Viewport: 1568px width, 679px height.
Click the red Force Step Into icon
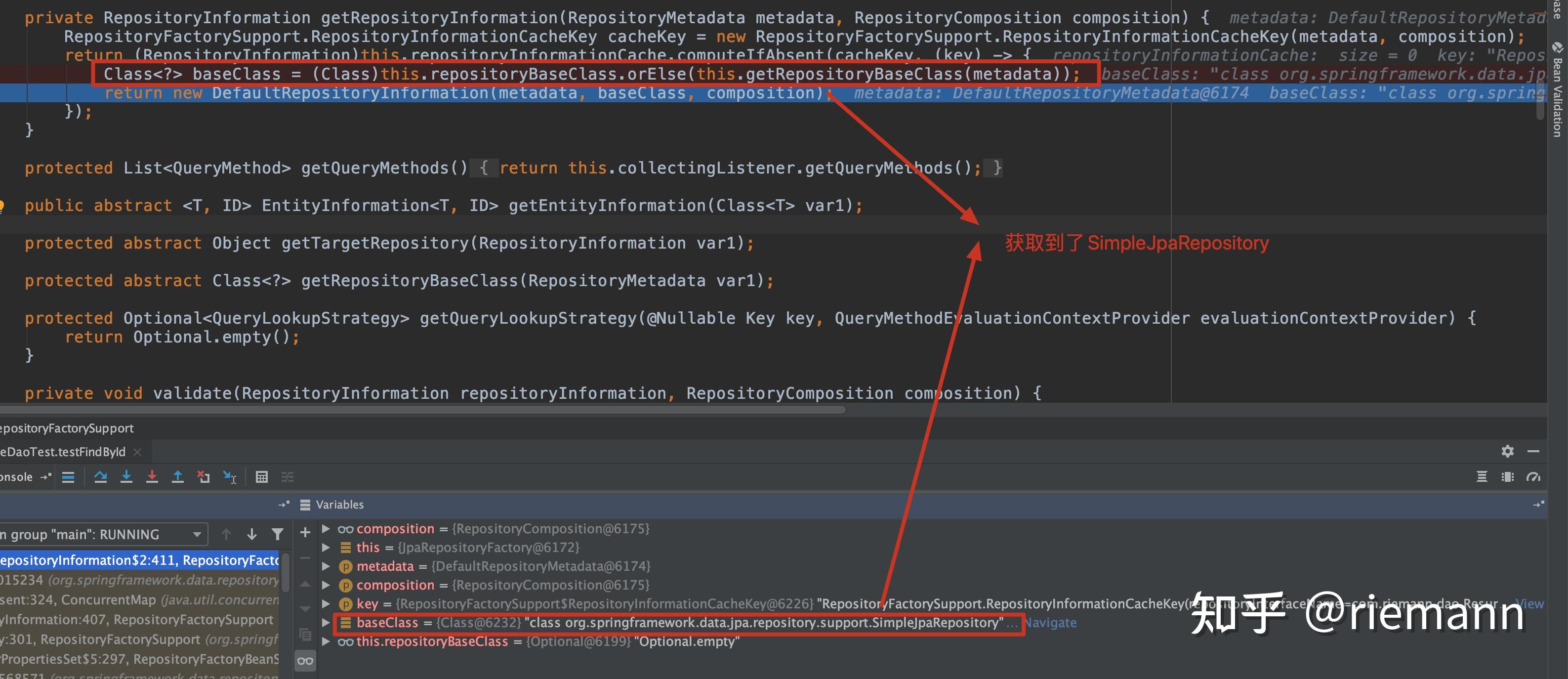tap(152, 477)
